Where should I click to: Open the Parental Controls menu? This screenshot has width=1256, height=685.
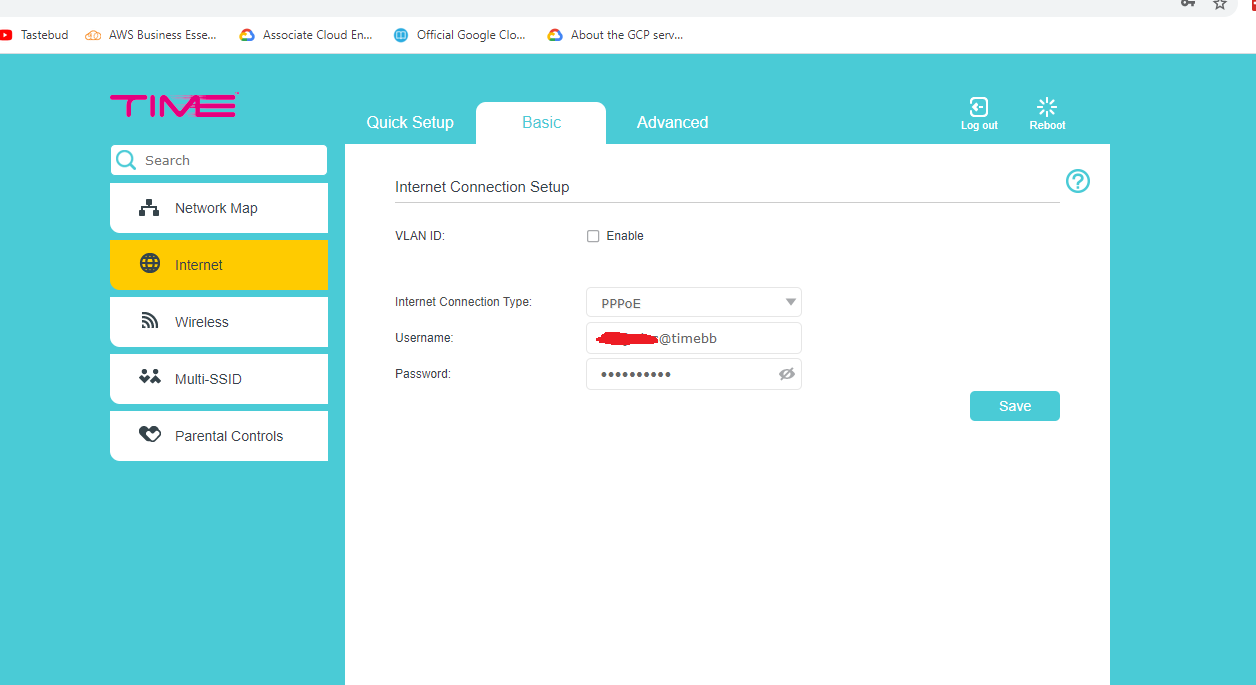pyautogui.click(x=219, y=436)
